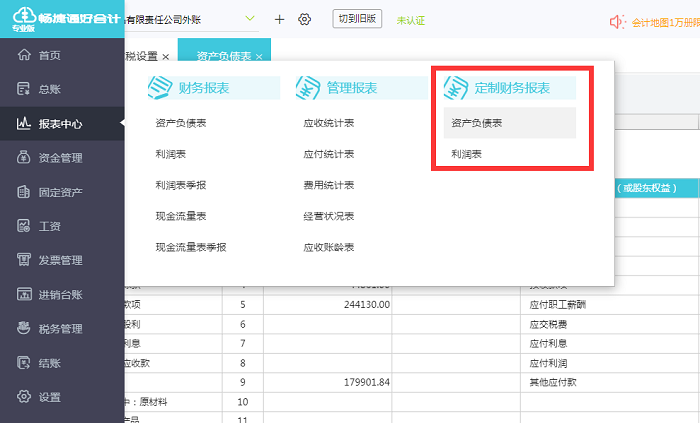
Task: Close the 税设置 tab
Action: [x=166, y=57]
